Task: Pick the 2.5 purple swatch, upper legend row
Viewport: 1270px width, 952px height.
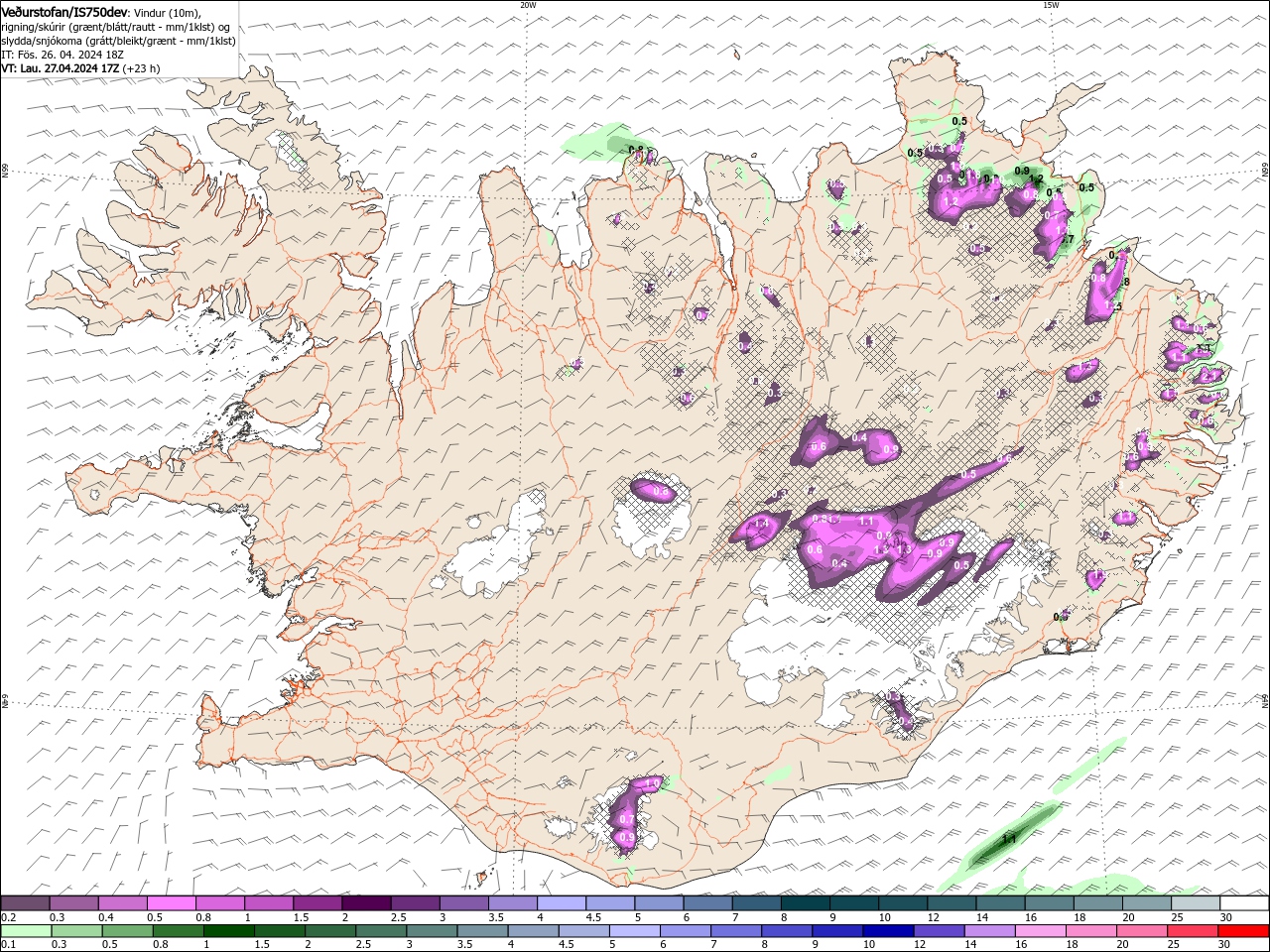Action: (x=415, y=903)
